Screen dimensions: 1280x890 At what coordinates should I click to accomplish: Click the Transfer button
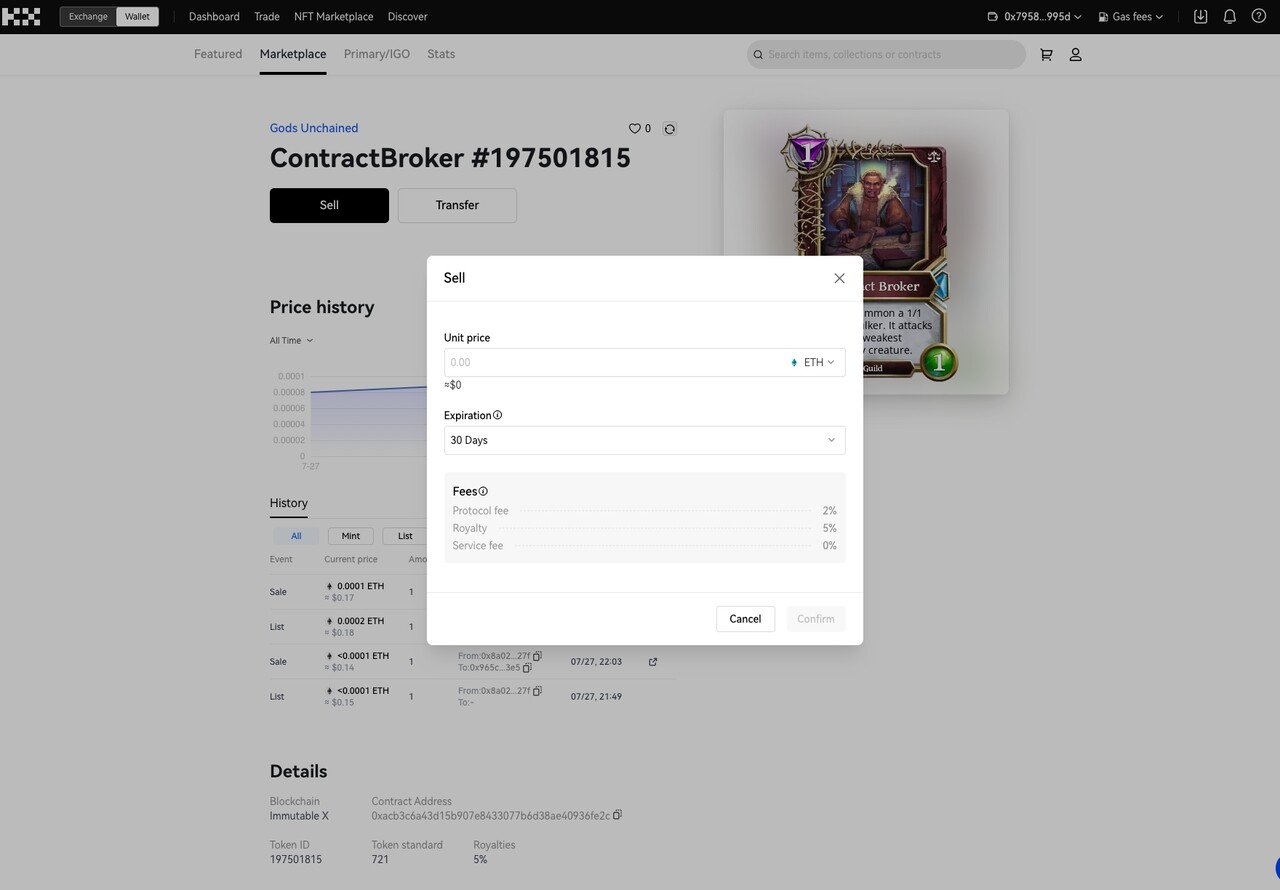tap(457, 205)
